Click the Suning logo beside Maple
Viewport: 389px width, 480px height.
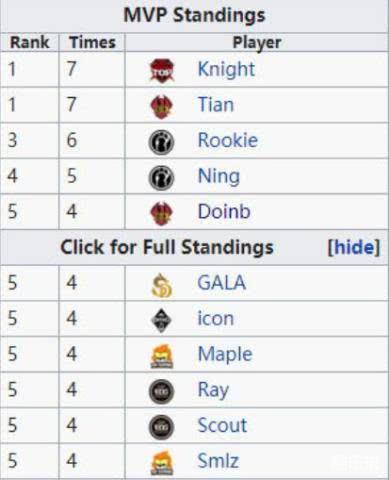coord(162,357)
